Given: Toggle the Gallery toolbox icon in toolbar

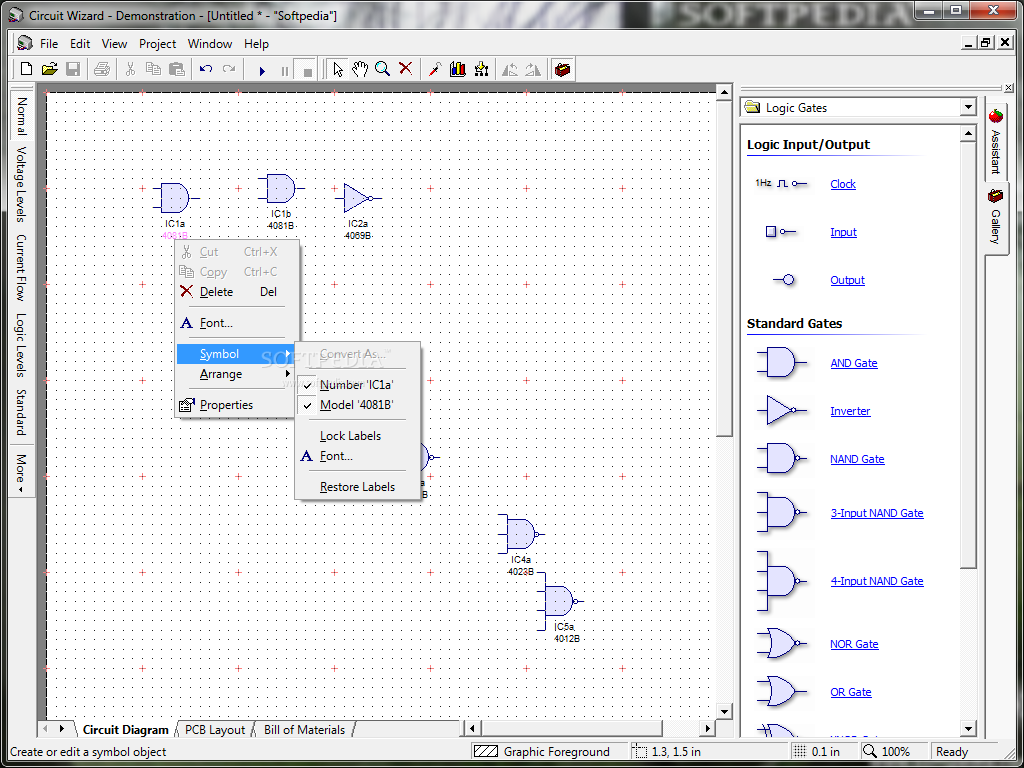Looking at the screenshot, I should coord(562,69).
